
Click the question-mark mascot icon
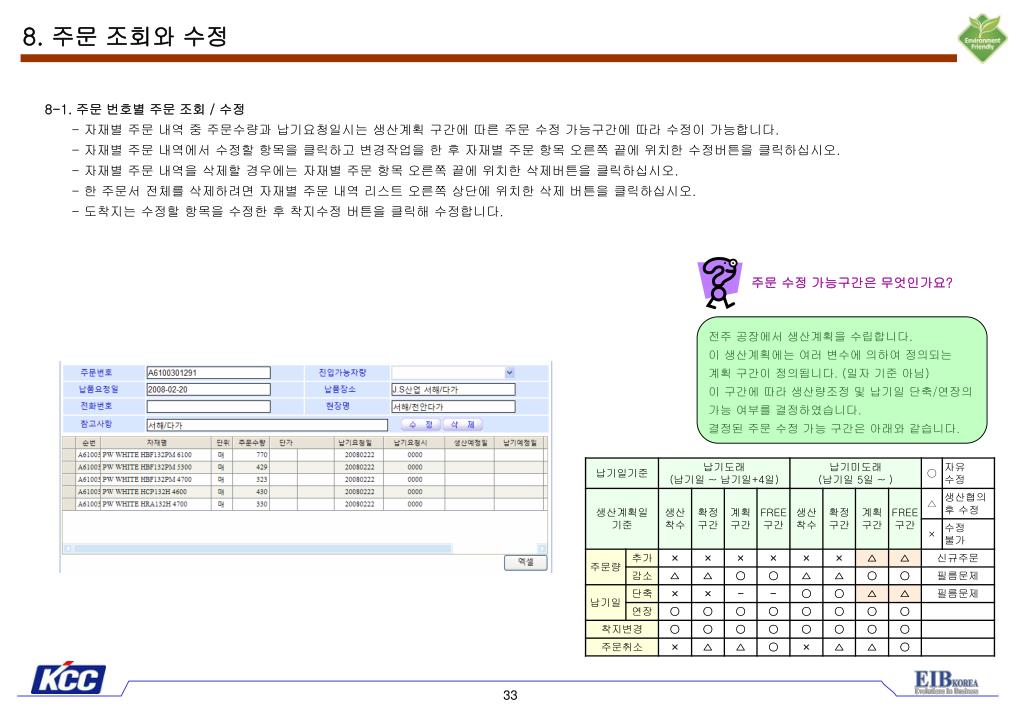(x=719, y=283)
